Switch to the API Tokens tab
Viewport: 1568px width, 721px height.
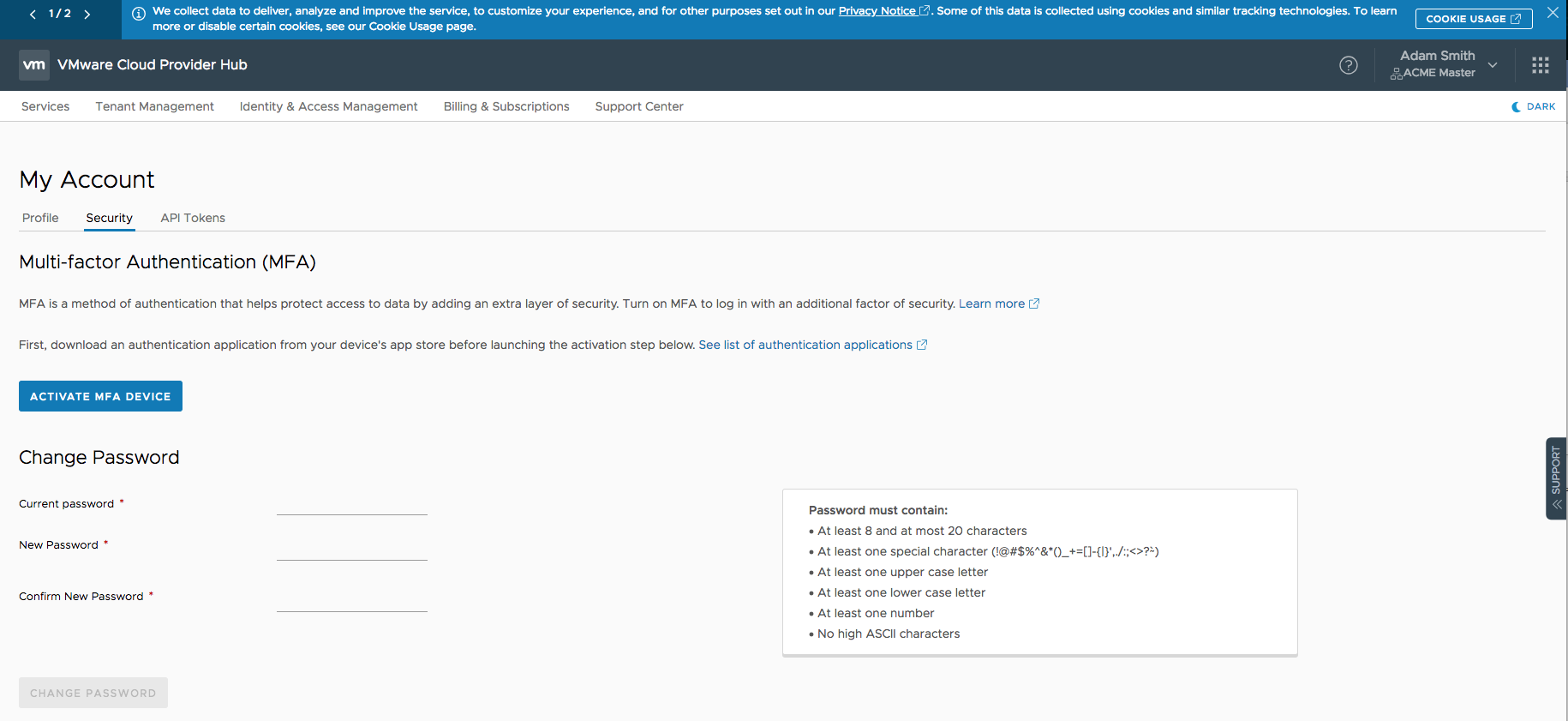pos(193,218)
